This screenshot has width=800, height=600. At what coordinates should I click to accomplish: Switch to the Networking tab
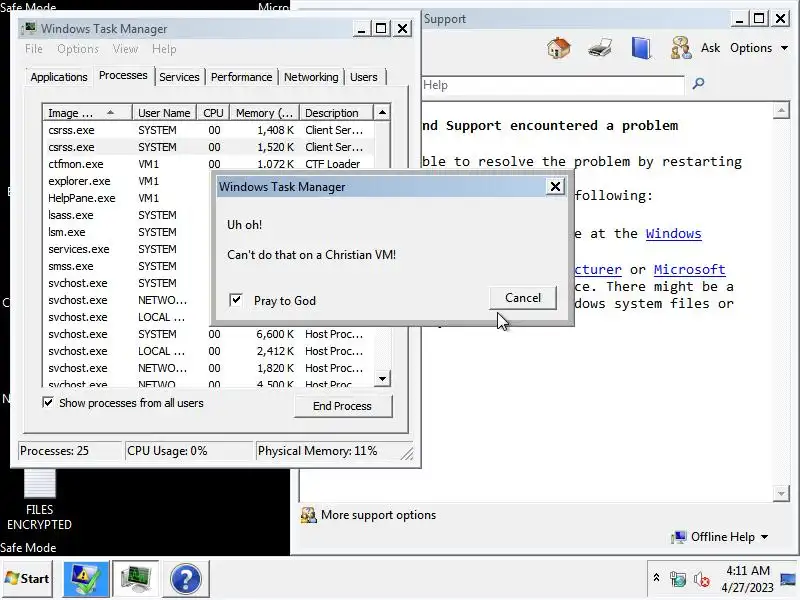click(311, 77)
